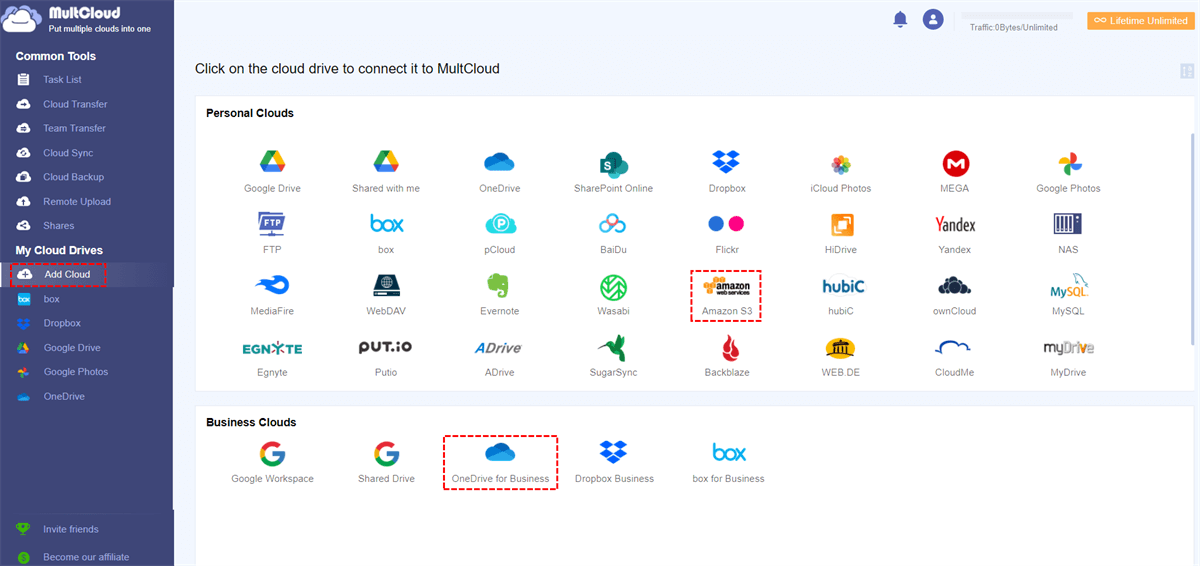
Task: Click the vertical scrollbar of cloud list
Action: coord(1191,240)
